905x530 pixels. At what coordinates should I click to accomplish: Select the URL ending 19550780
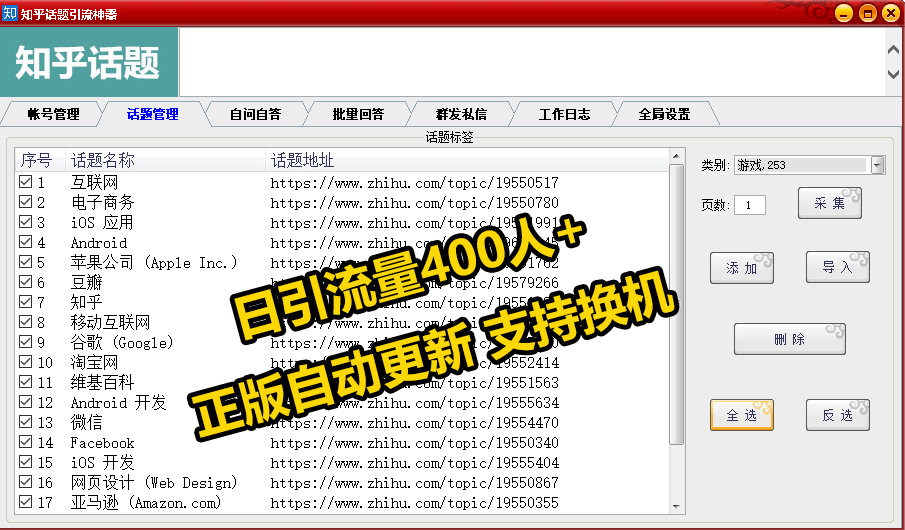point(414,203)
